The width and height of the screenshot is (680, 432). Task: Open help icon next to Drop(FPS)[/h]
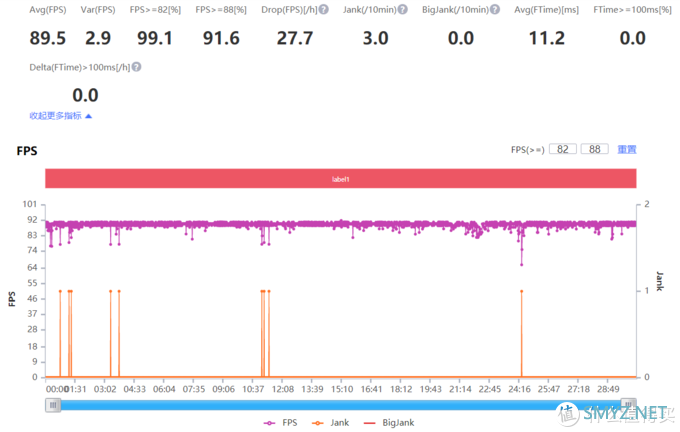(324, 10)
